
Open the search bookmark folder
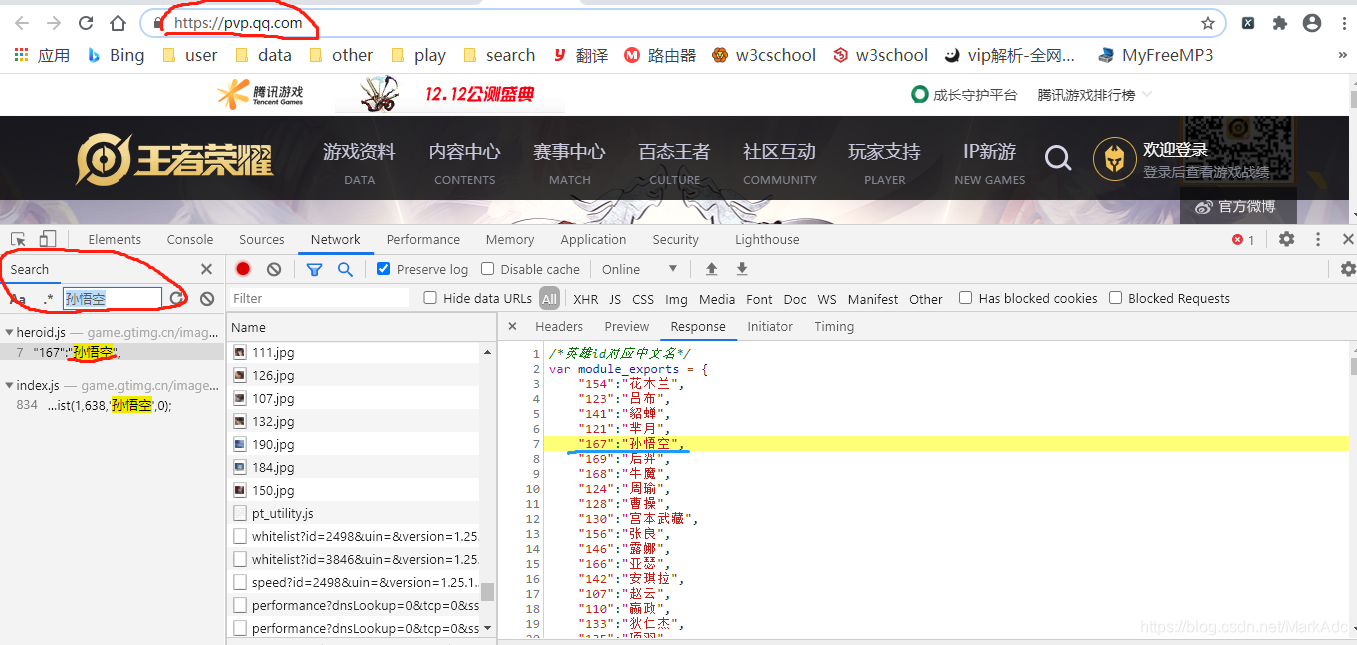click(498, 56)
